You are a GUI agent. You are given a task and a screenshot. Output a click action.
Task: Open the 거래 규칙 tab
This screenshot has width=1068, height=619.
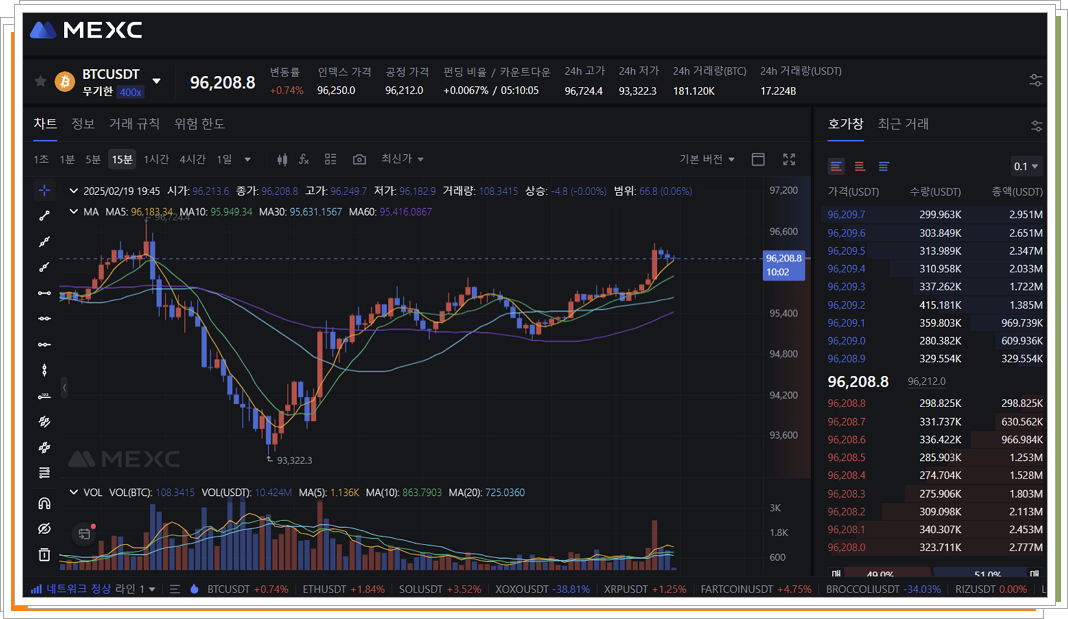(x=134, y=124)
